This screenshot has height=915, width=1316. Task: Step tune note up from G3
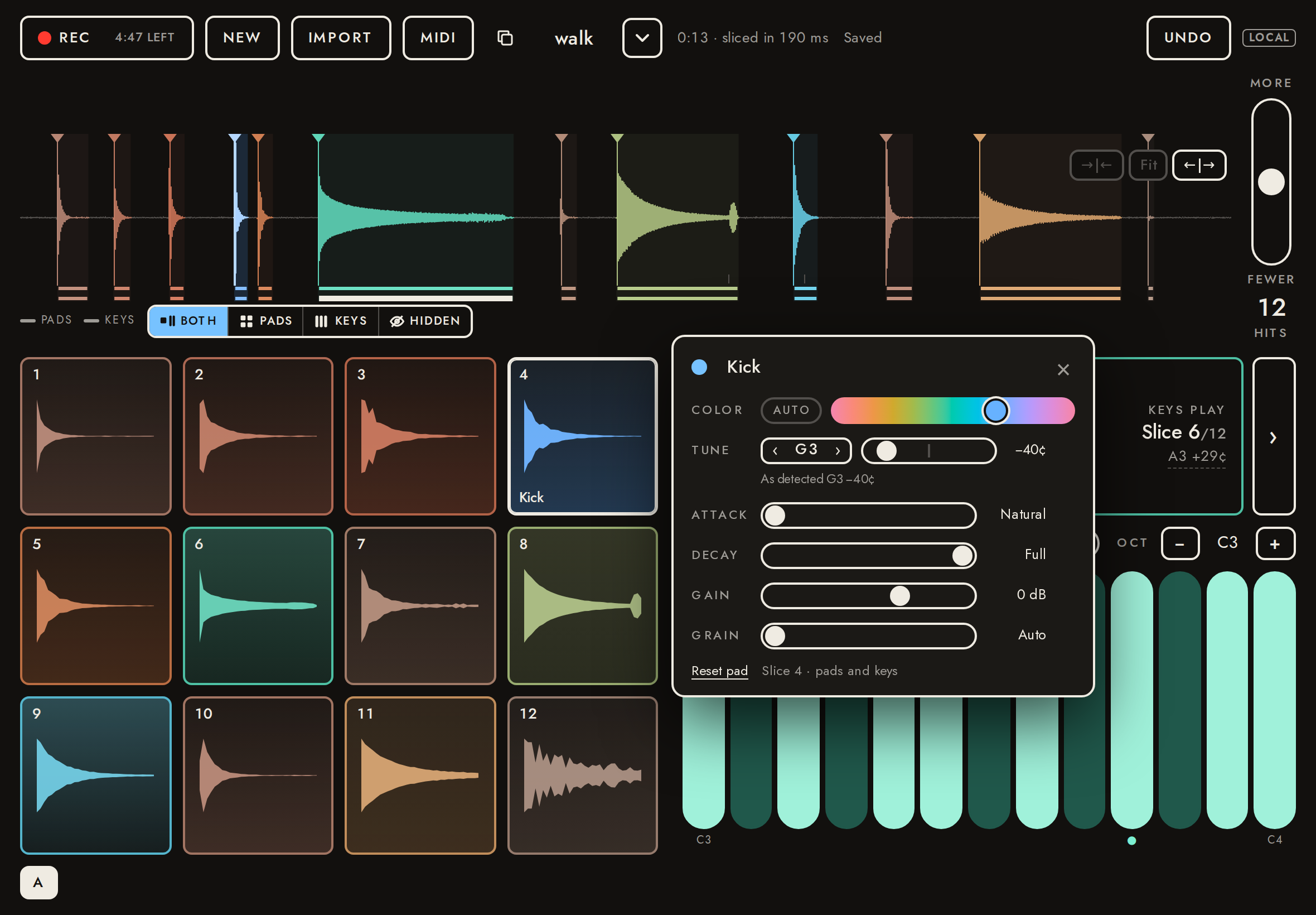[838, 451]
